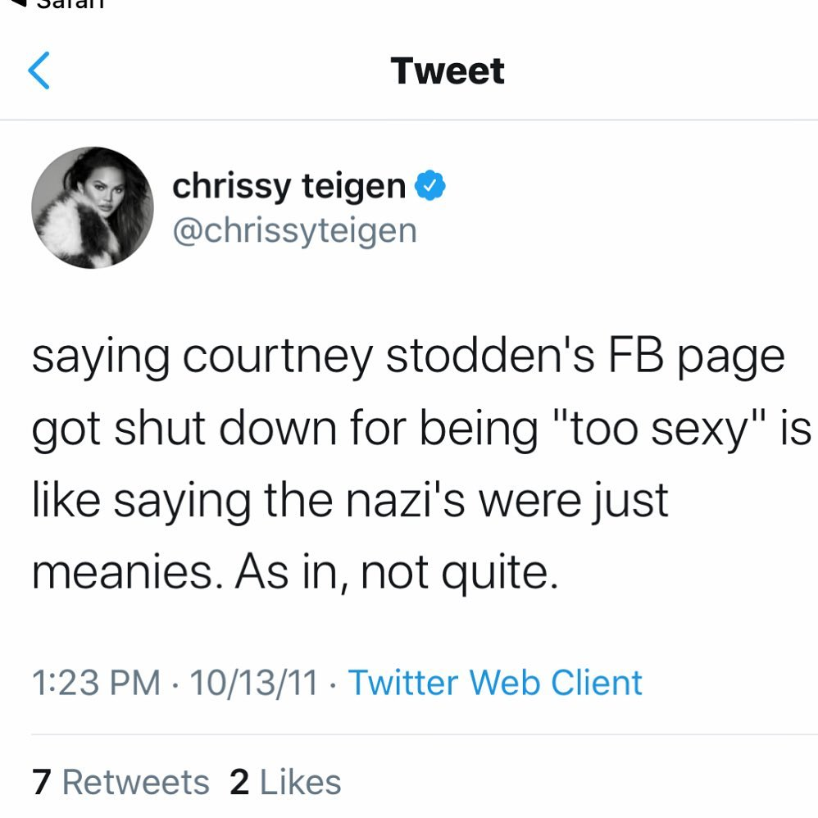Click the blue verified badge
This screenshot has height=818, width=818.
[430, 185]
